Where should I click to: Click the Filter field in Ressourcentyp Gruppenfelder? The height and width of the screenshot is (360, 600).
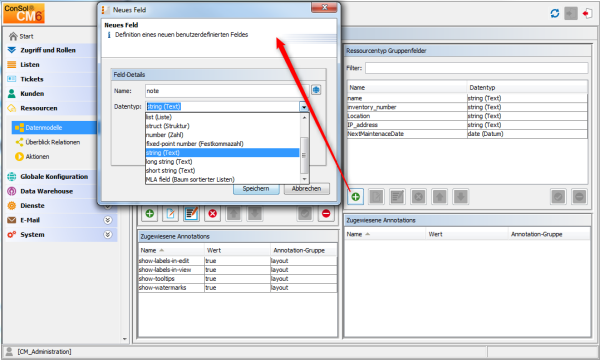(x=476, y=68)
